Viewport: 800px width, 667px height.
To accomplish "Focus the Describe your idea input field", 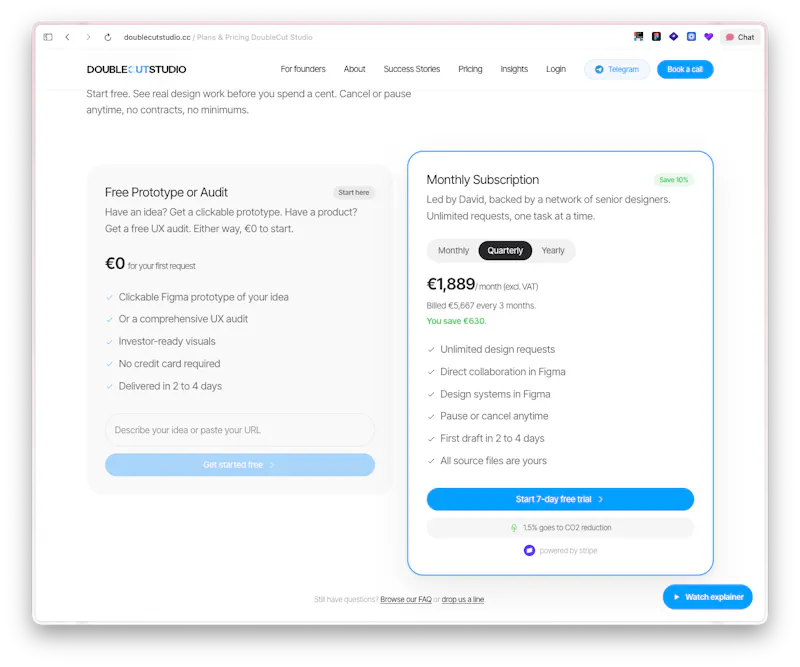I will pos(240,430).
